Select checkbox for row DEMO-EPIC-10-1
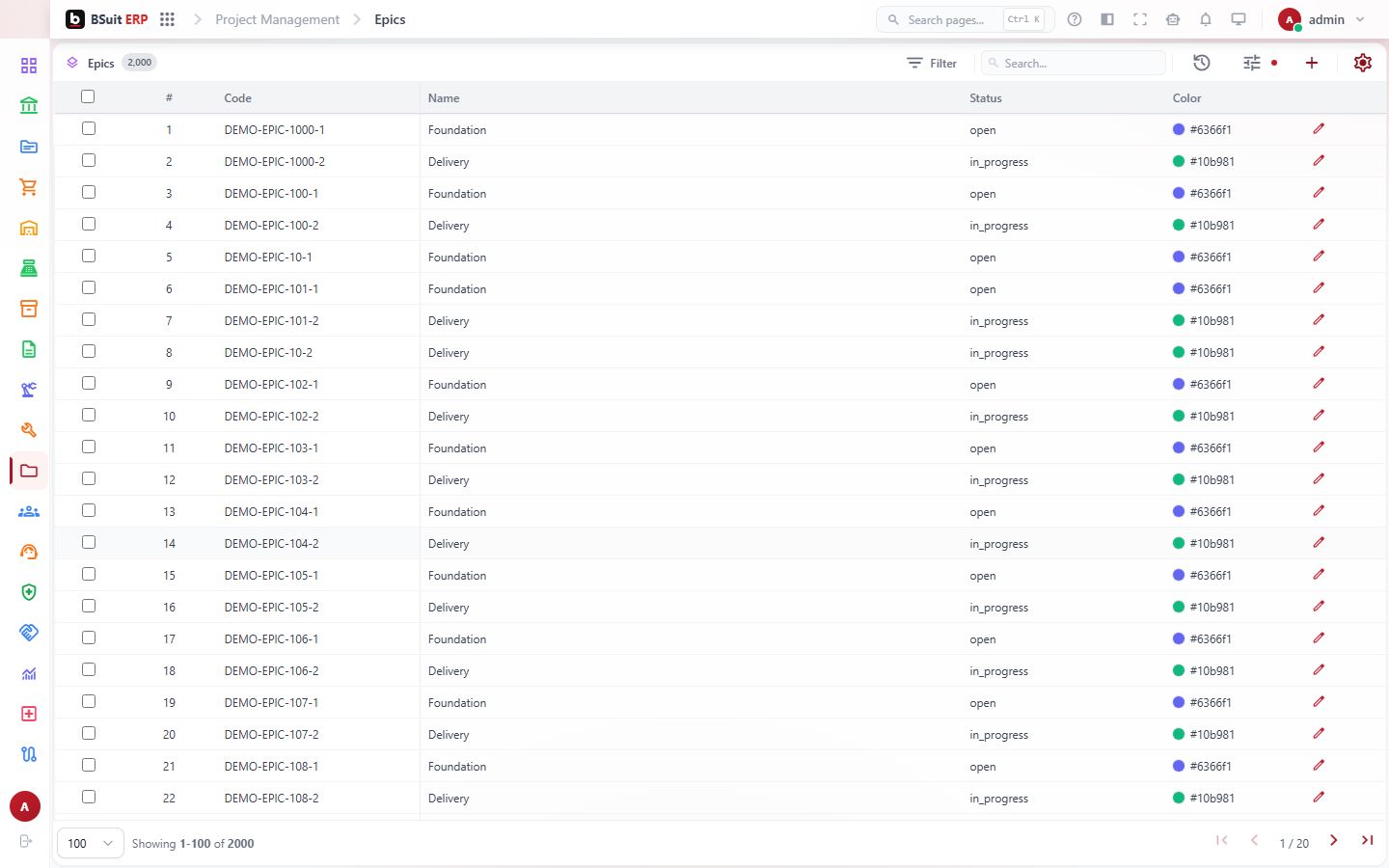The image size is (1389, 868). (89, 256)
